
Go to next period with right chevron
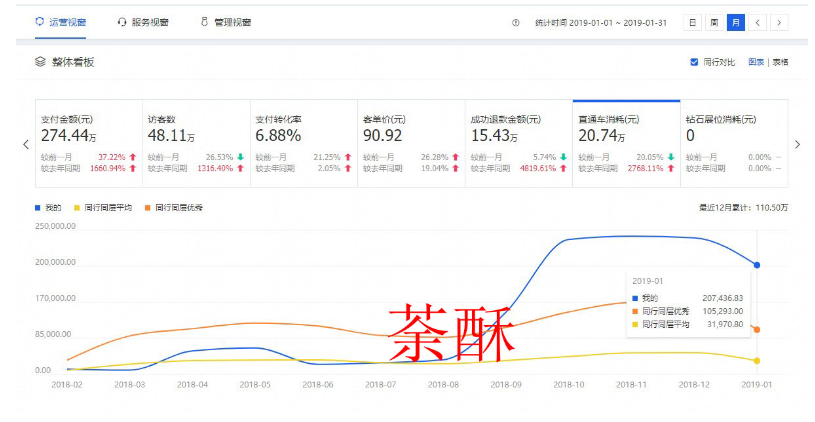click(x=780, y=22)
